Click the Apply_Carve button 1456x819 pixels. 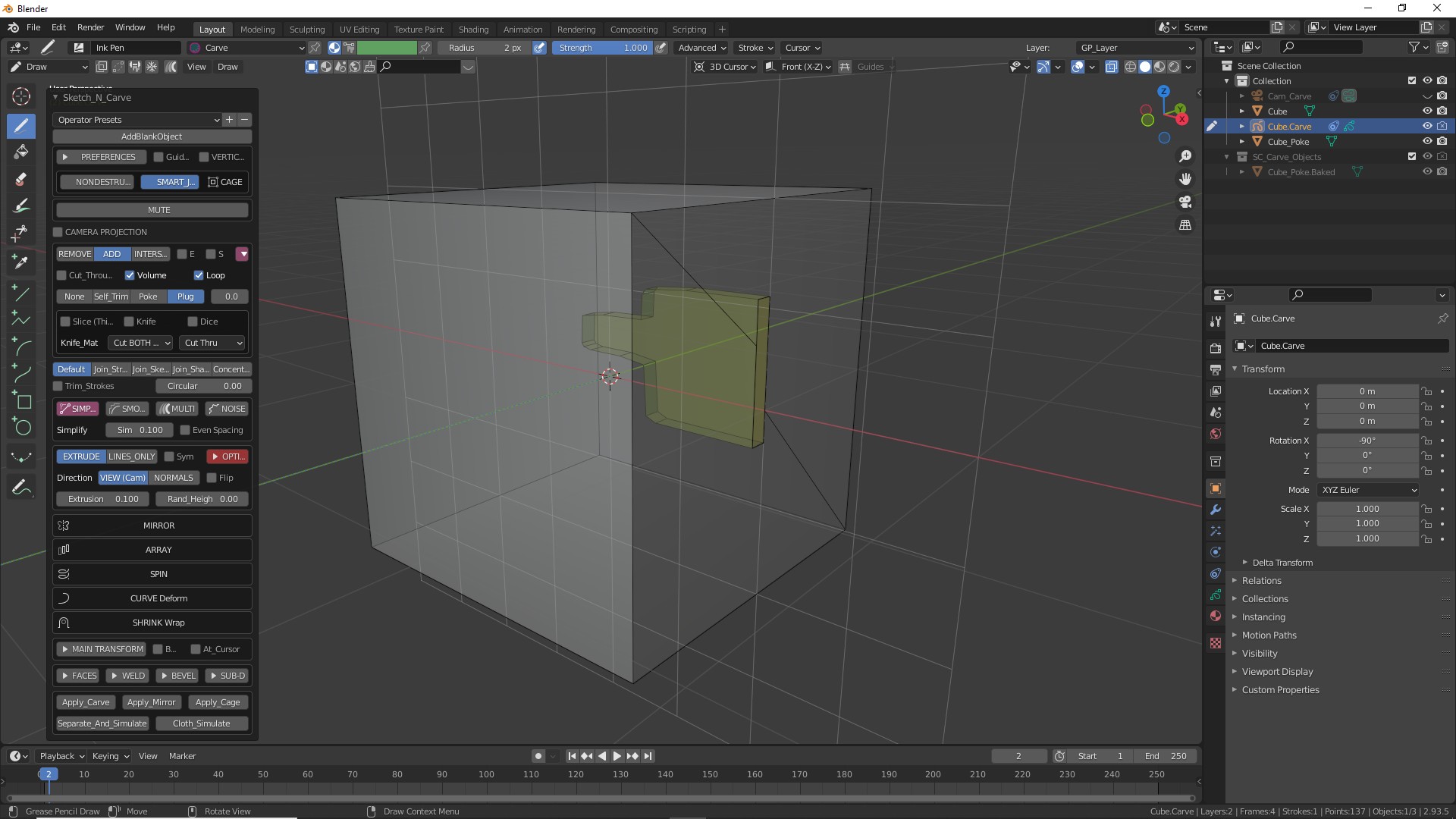[x=86, y=702]
